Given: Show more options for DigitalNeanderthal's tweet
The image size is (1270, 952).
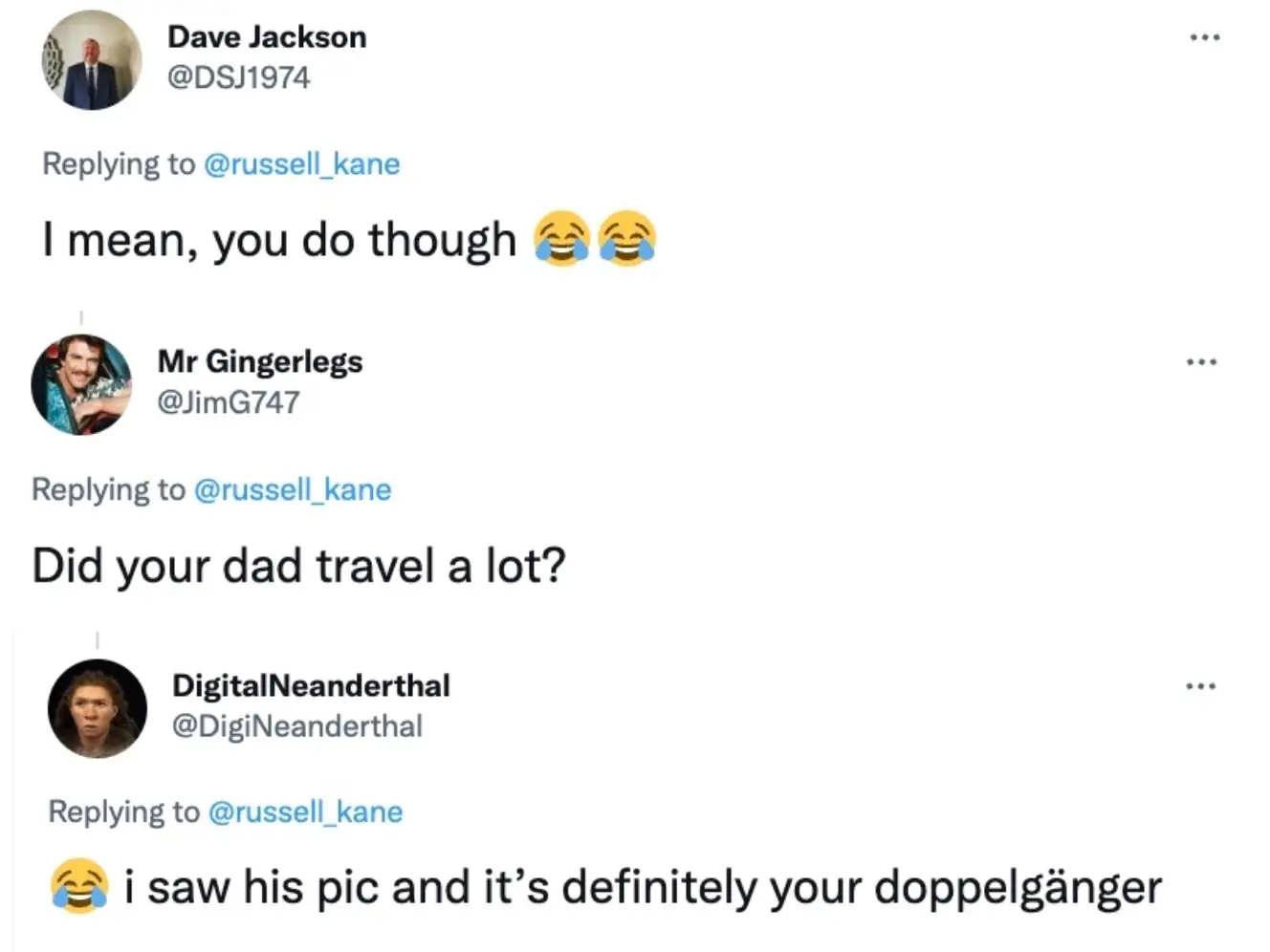Looking at the screenshot, I should tap(1201, 686).
